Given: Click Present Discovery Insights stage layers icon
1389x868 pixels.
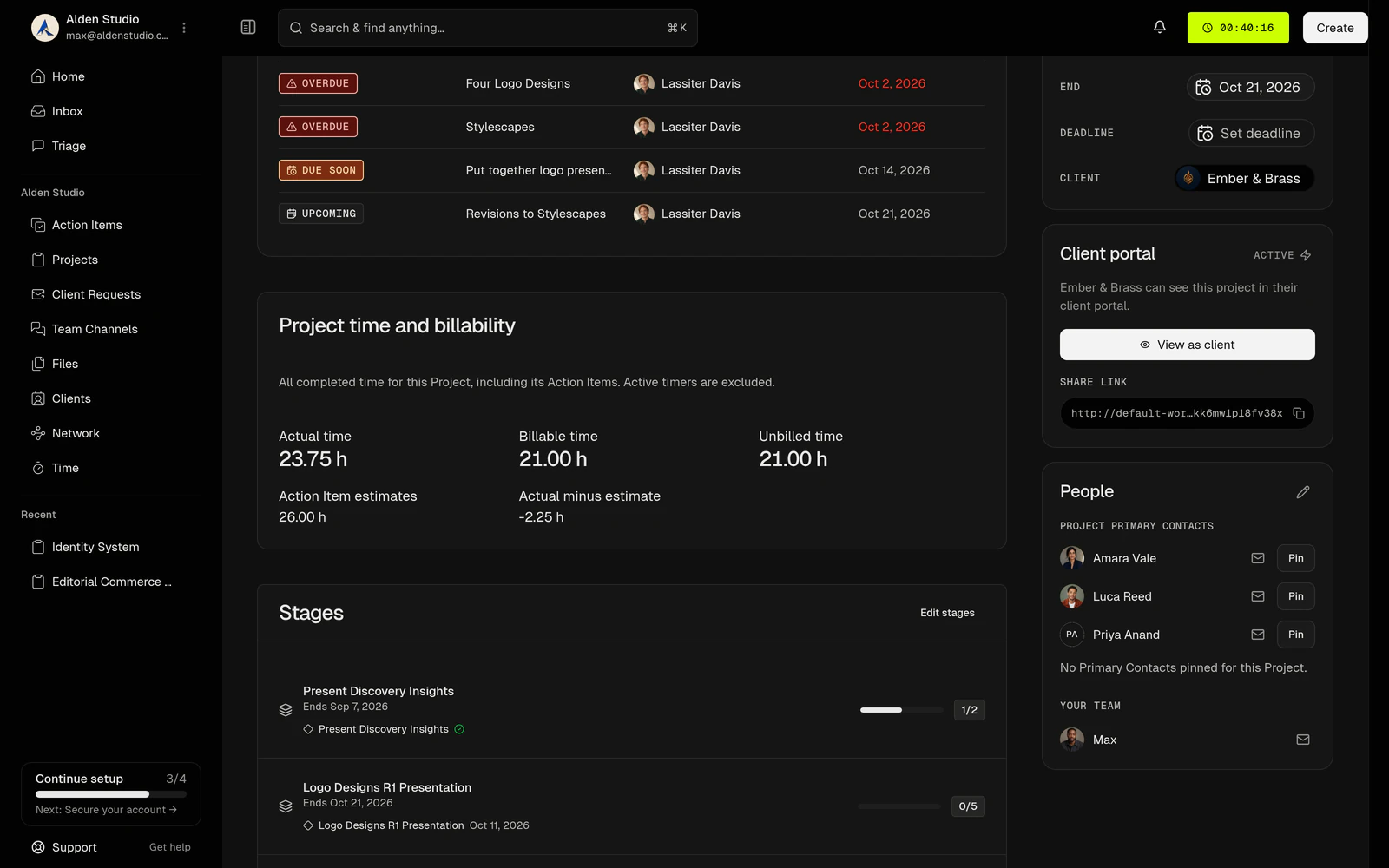Looking at the screenshot, I should coord(286,710).
